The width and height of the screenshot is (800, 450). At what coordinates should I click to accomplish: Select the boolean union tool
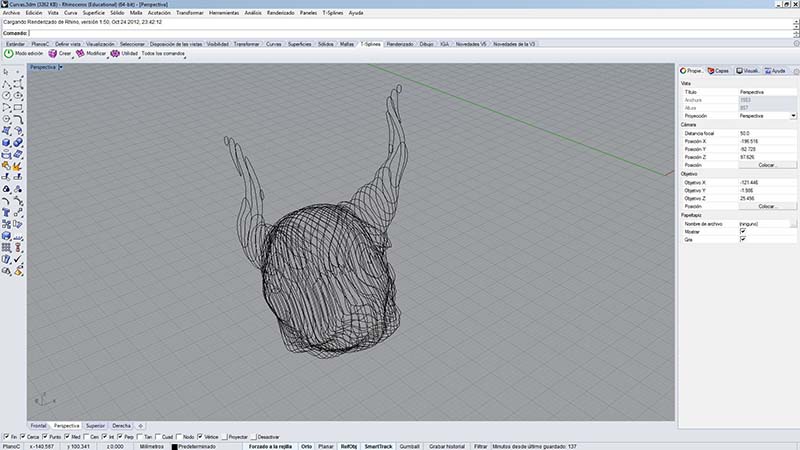point(18,142)
